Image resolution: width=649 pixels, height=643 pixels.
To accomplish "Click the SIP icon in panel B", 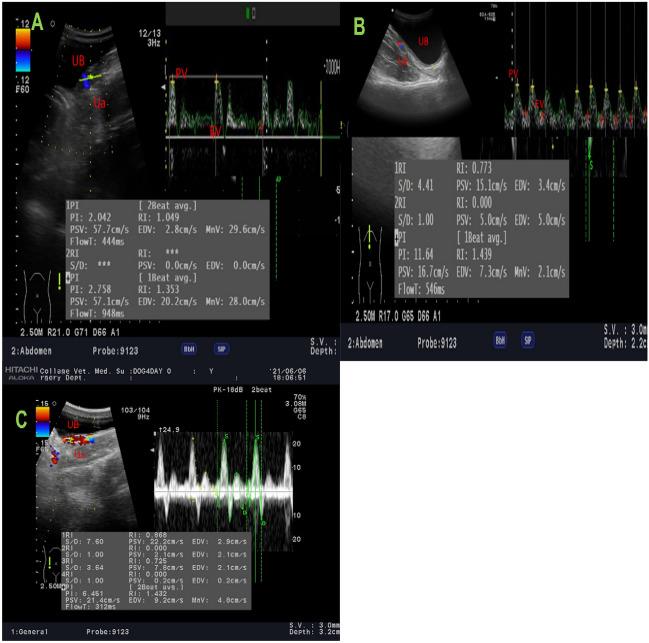I will pos(528,340).
